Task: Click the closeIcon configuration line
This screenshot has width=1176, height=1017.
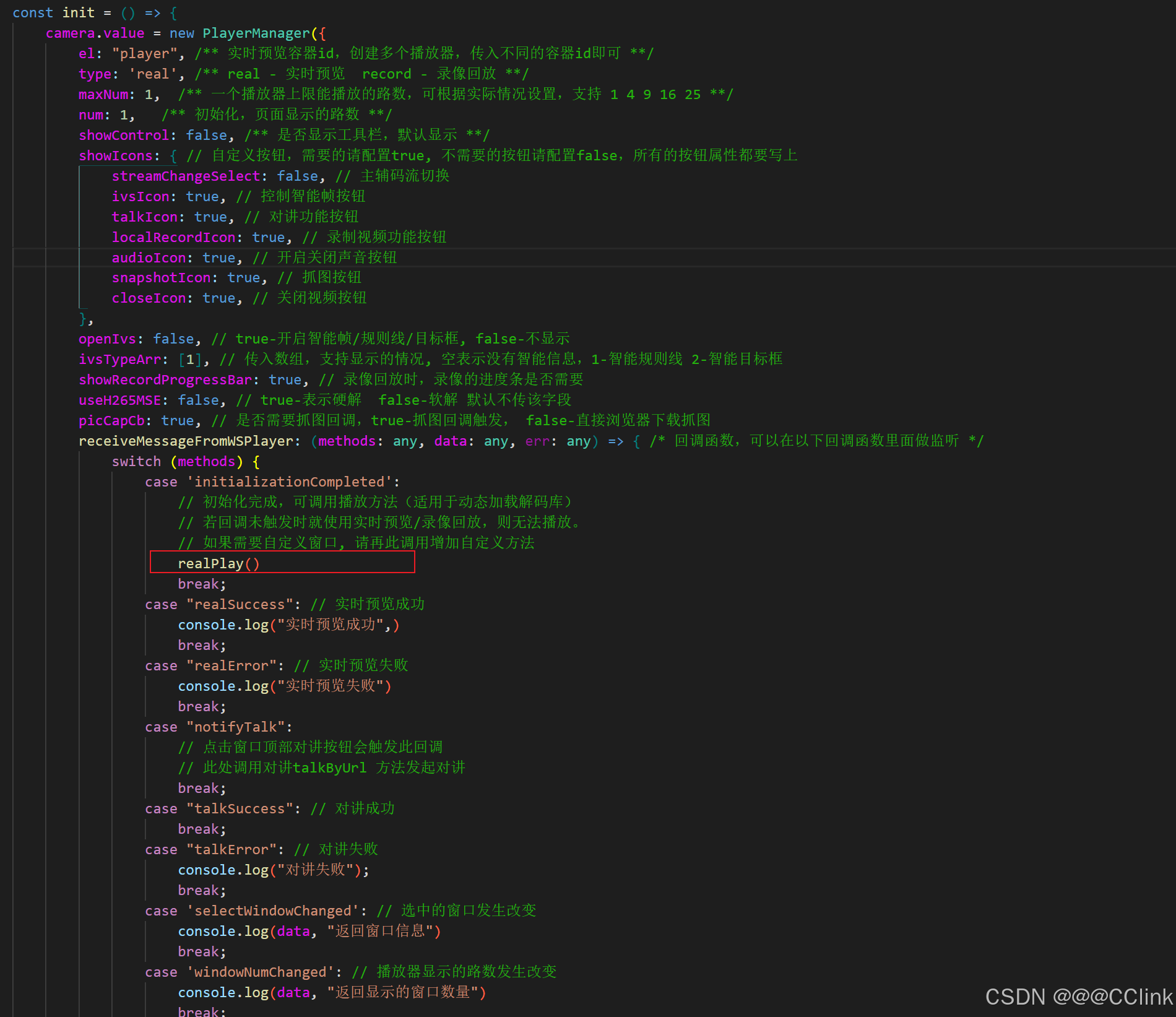Action: [149, 298]
